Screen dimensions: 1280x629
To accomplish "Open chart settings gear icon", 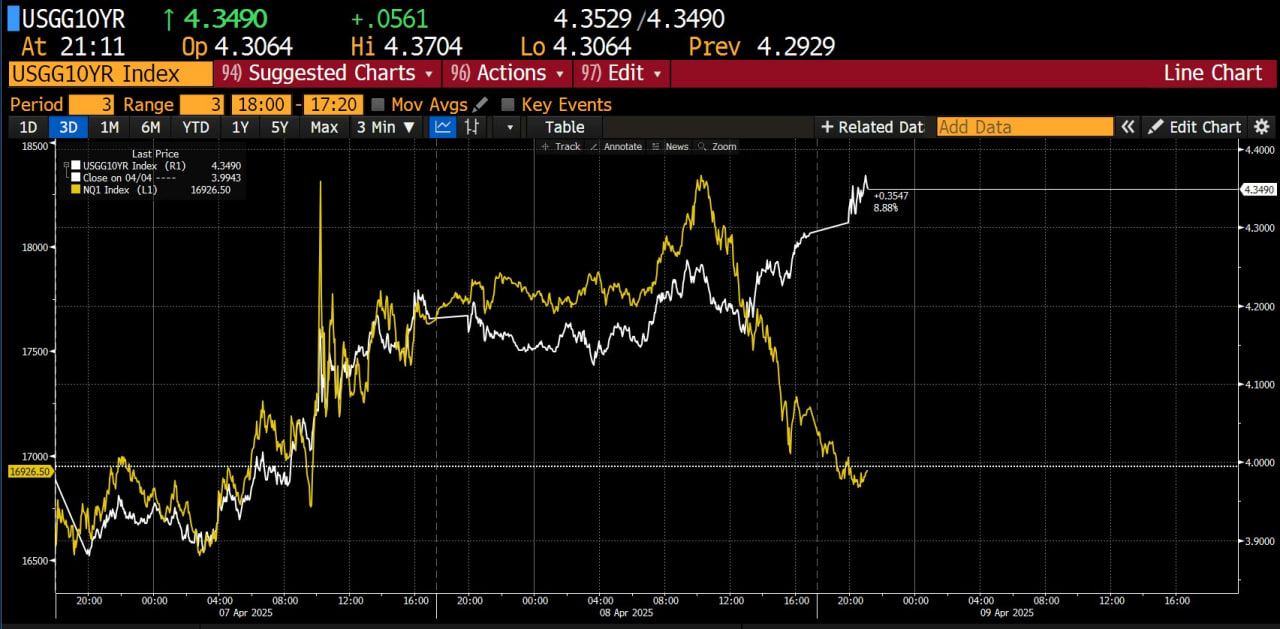I will 1262,127.
